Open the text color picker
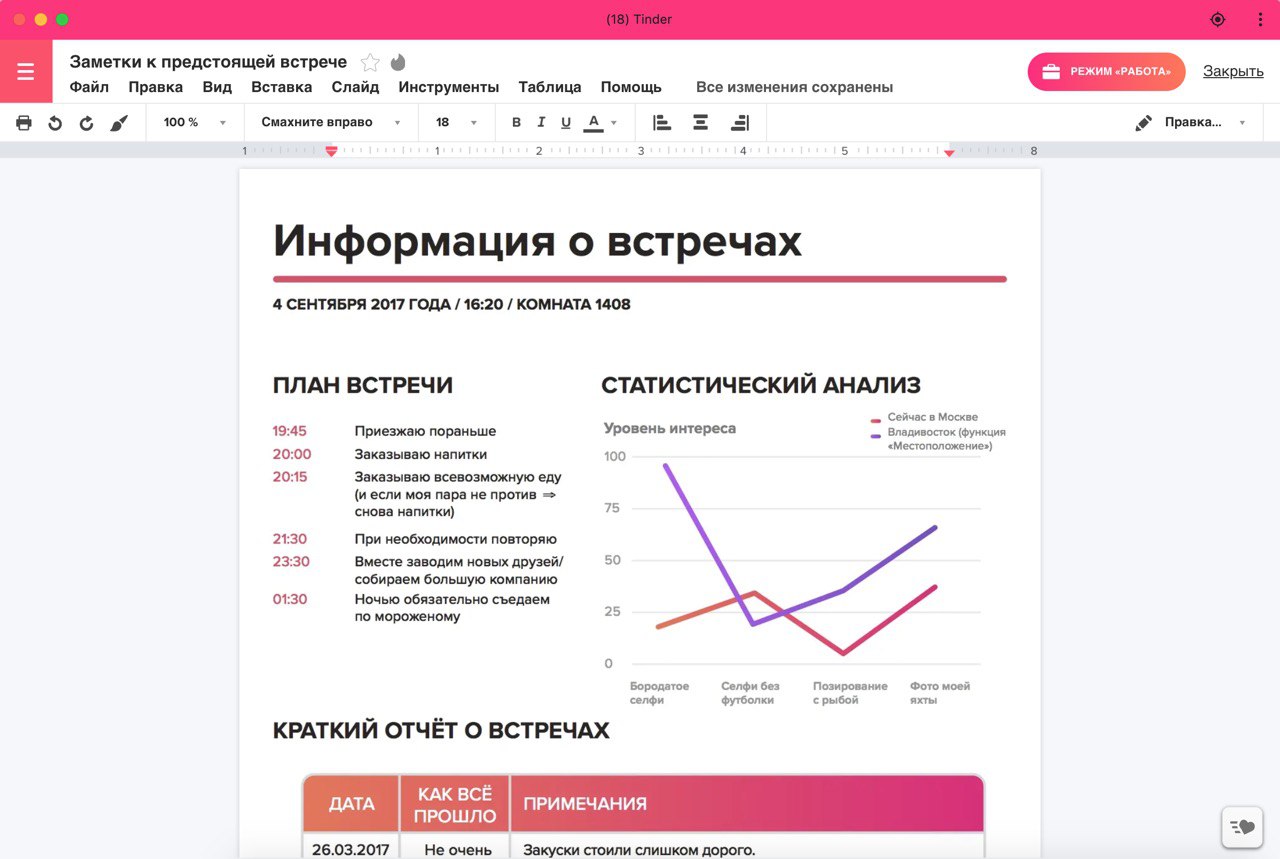This screenshot has width=1280, height=859. click(x=593, y=123)
